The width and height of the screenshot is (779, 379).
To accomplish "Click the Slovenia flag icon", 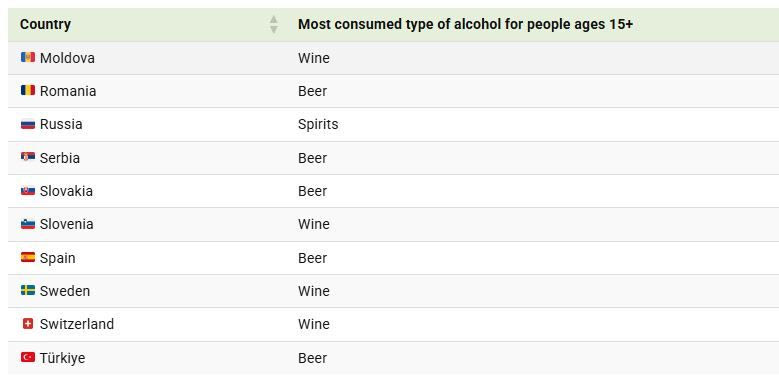I will (x=28, y=224).
